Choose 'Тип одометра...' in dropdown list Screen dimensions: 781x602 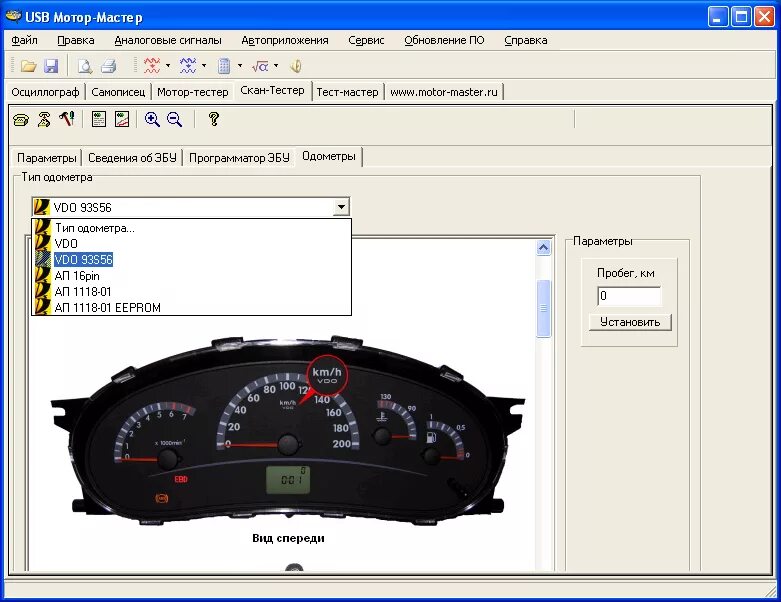[191, 228]
